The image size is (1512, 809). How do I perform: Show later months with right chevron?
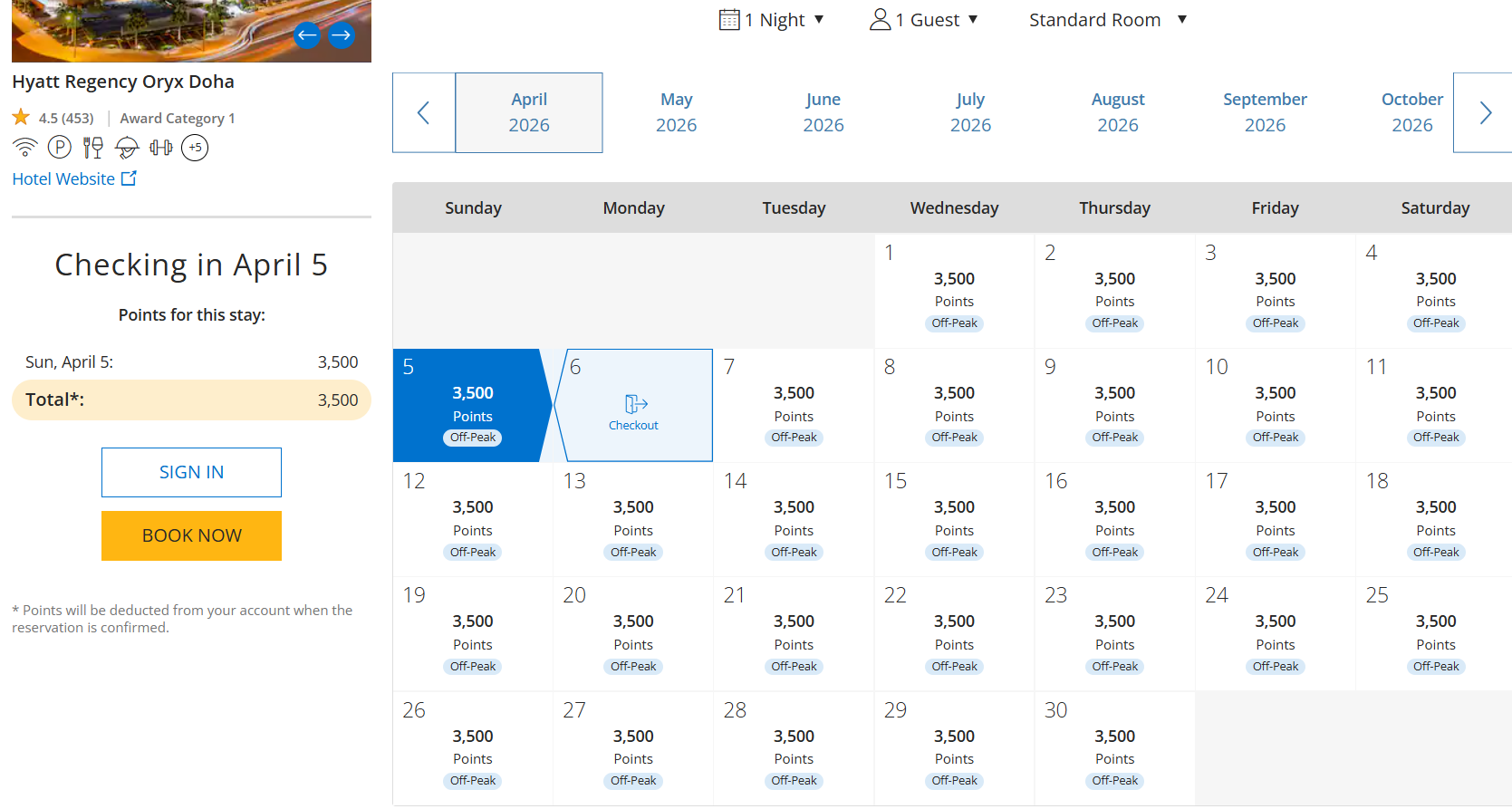click(x=1485, y=112)
